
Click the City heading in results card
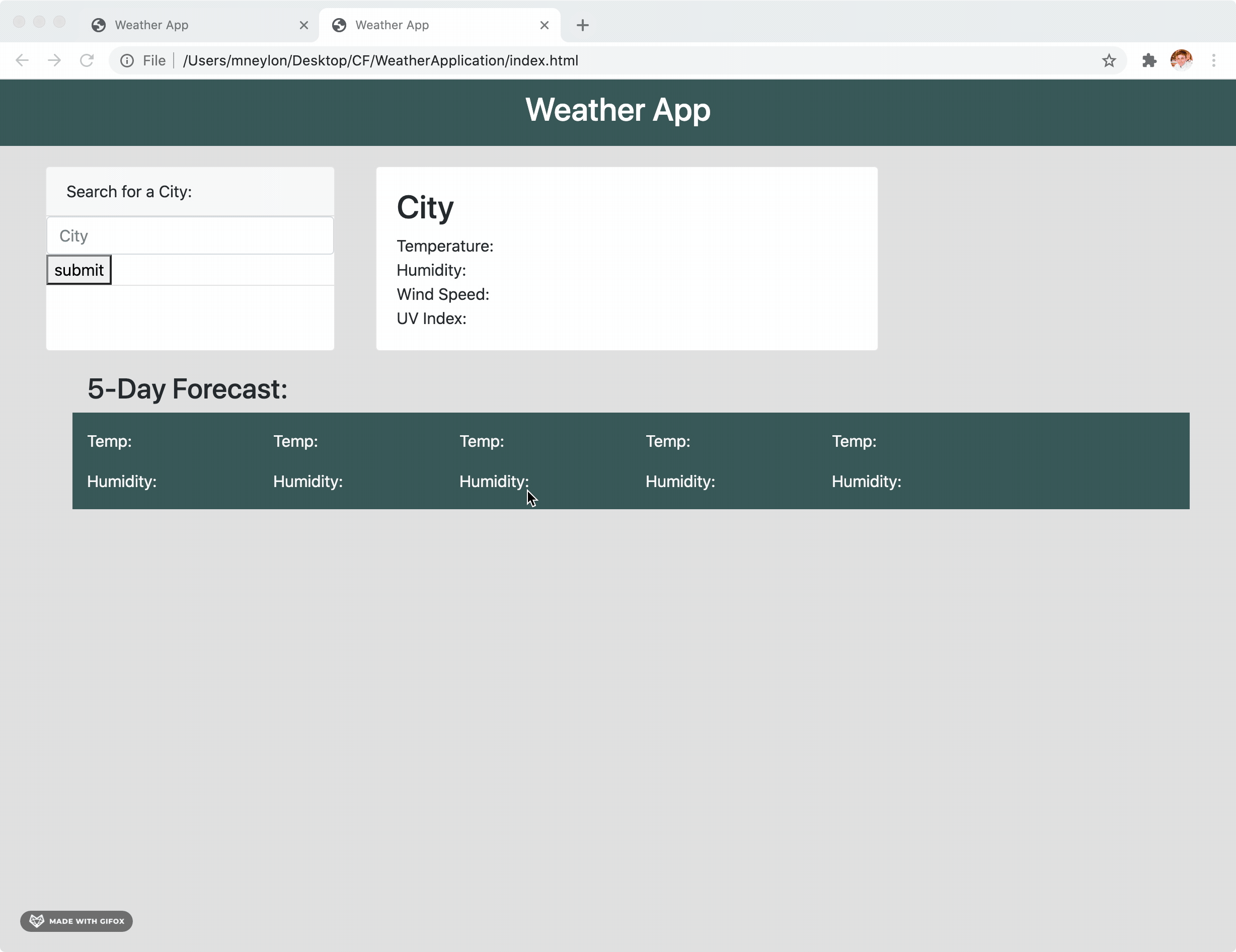425,208
